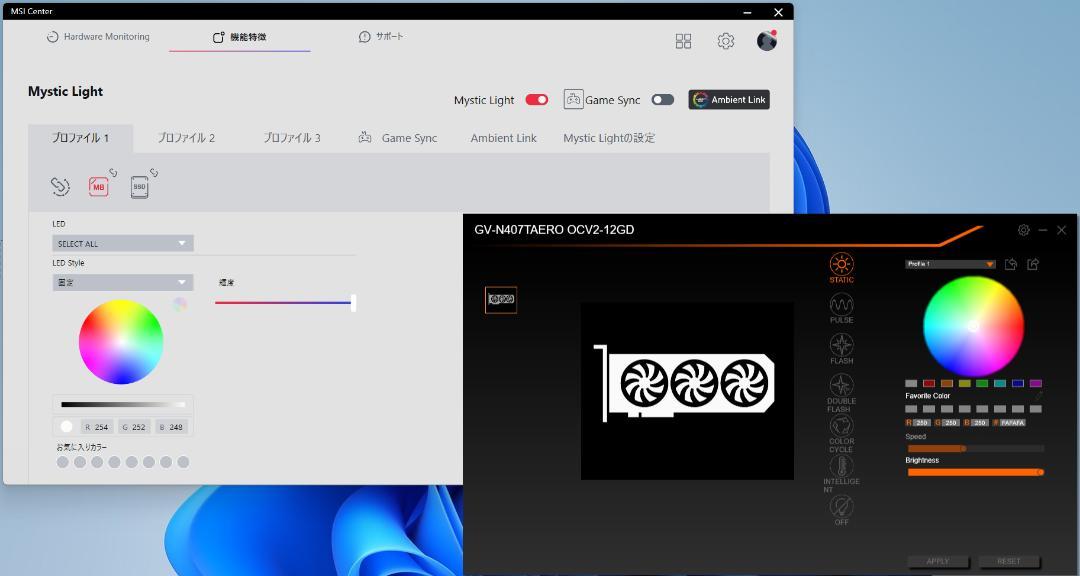
Task: Open the Ambient Link tab
Action: coord(503,138)
